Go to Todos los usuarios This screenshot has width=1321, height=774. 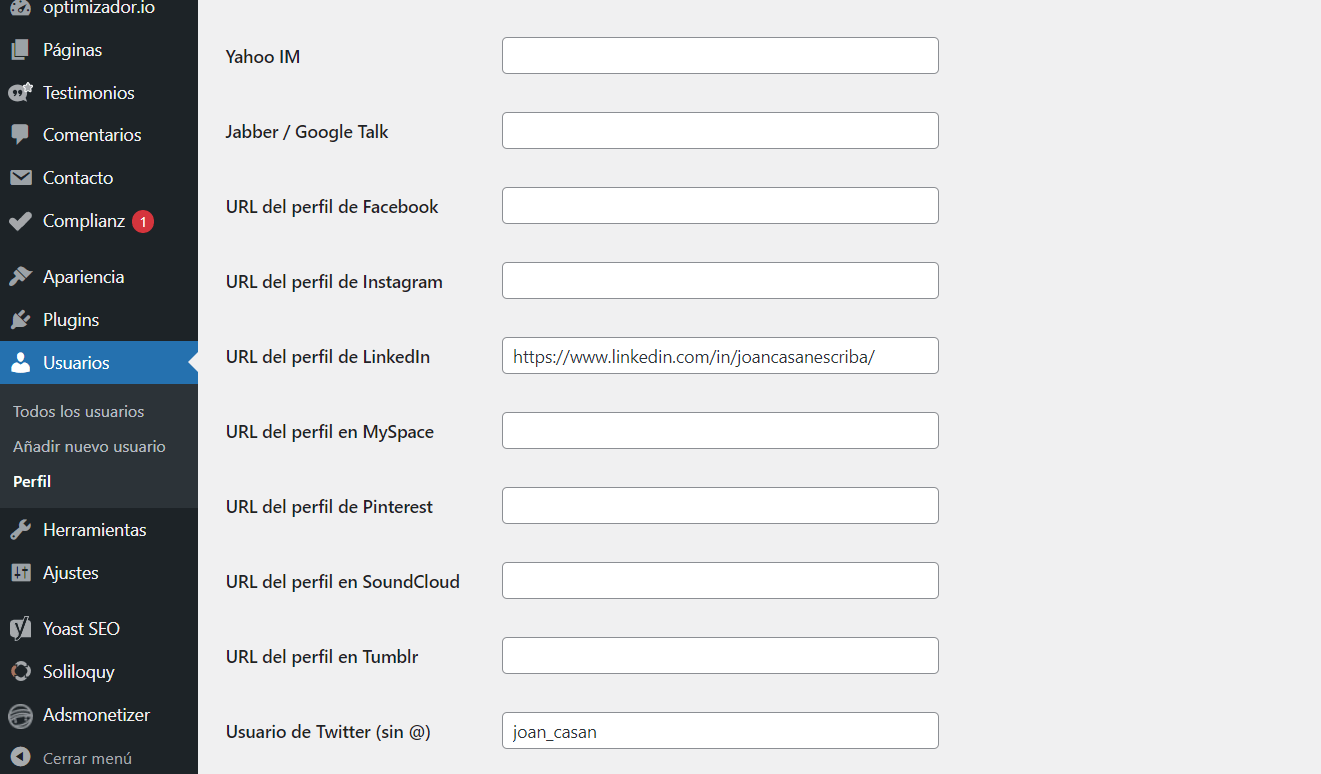pos(78,412)
